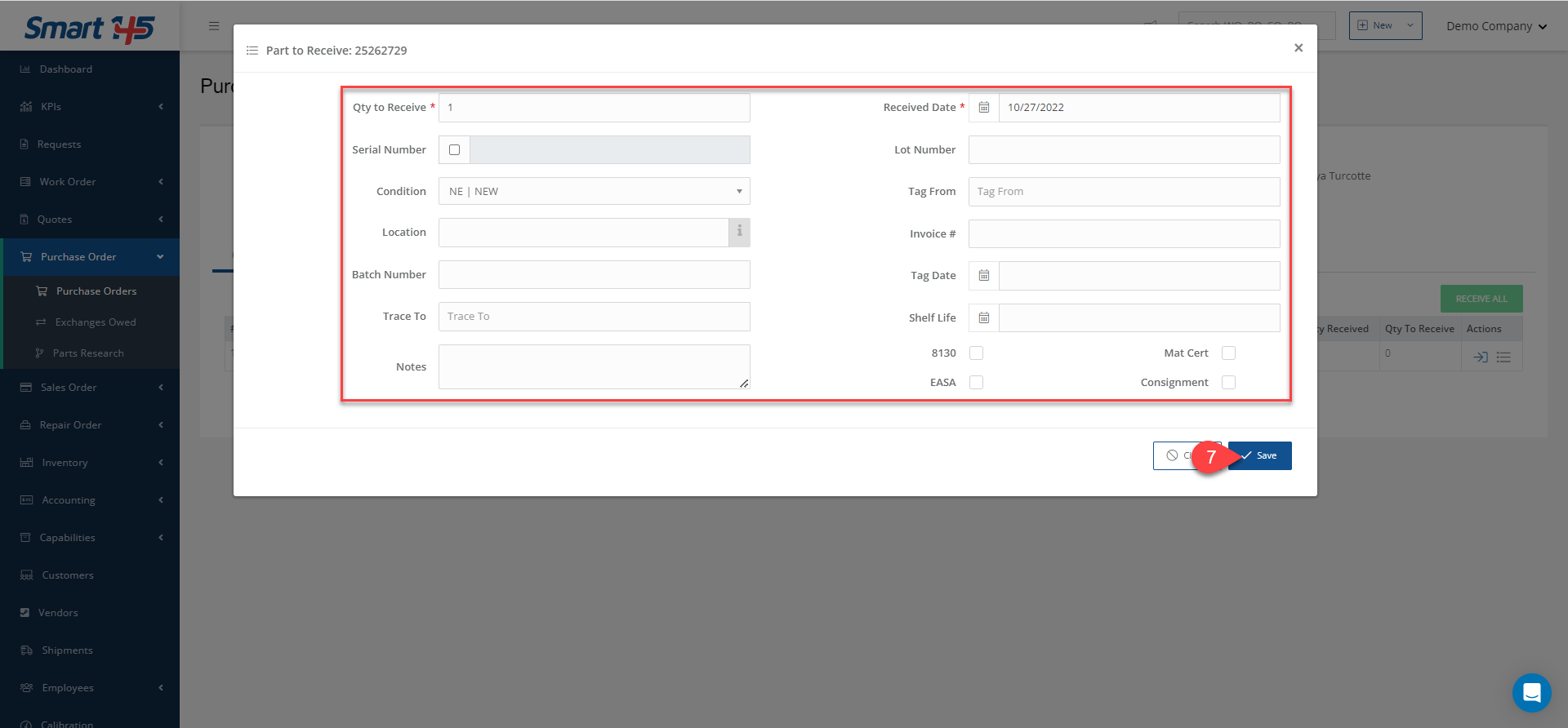Click the Dashboard chart icon in sidebar
The height and width of the screenshot is (728, 1568).
coord(25,69)
